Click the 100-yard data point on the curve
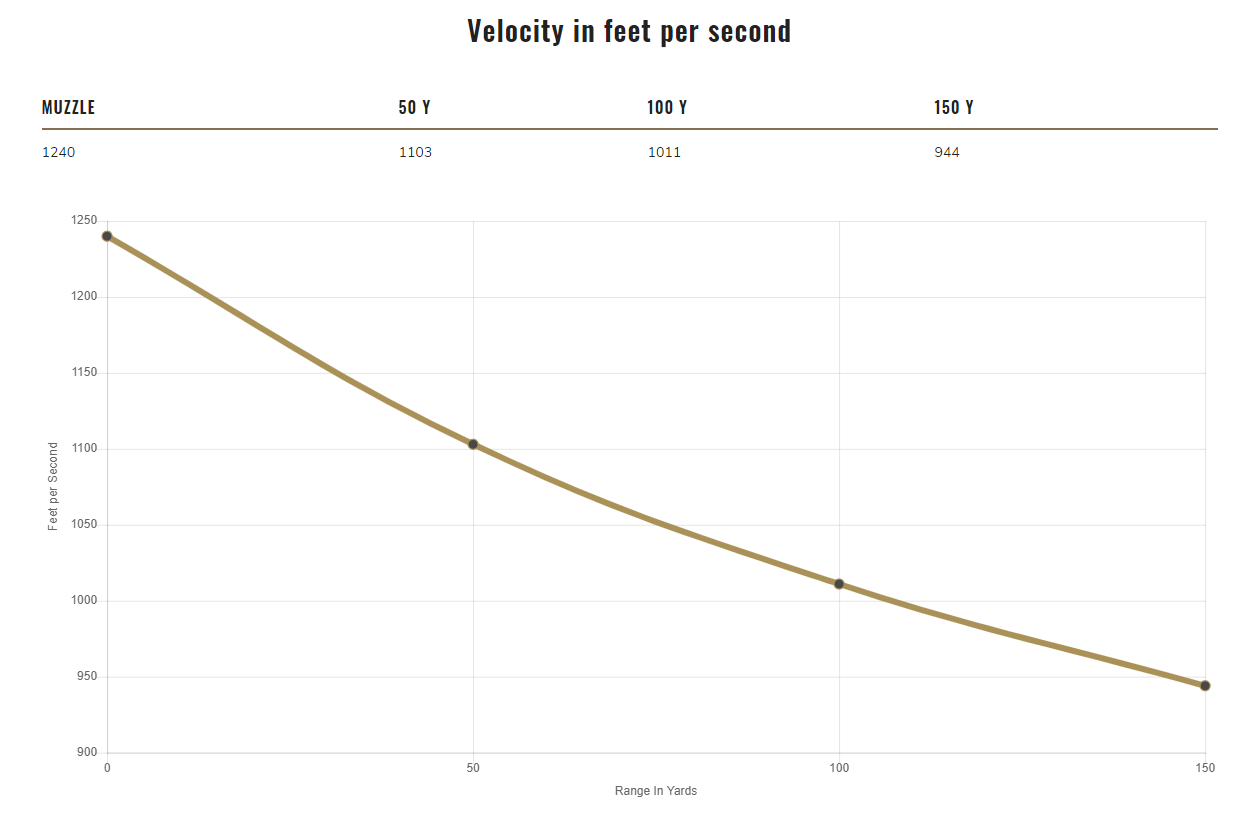Viewport: 1249px width, 820px height. (839, 584)
